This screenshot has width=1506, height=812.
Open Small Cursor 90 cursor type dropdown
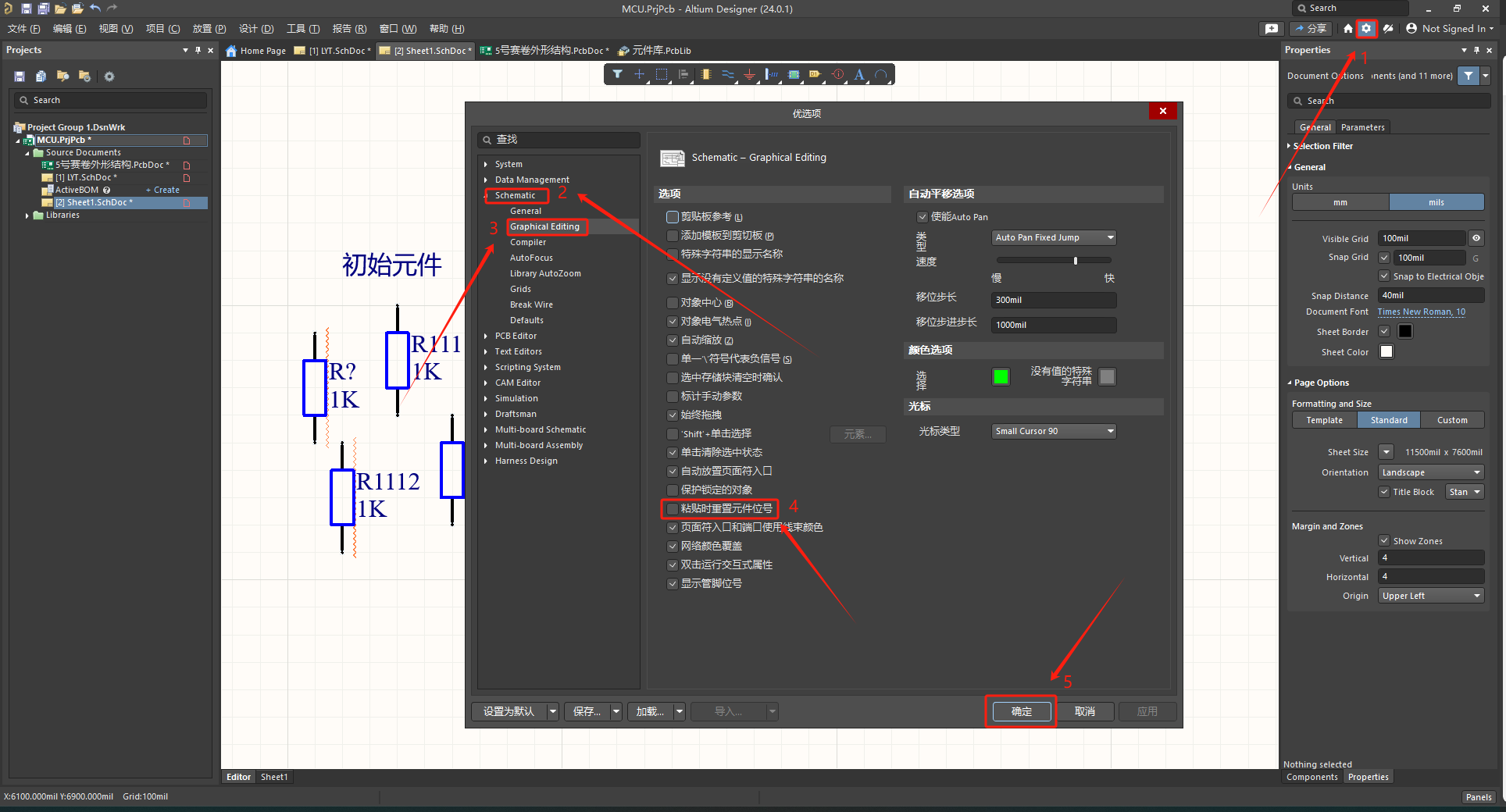(1054, 431)
